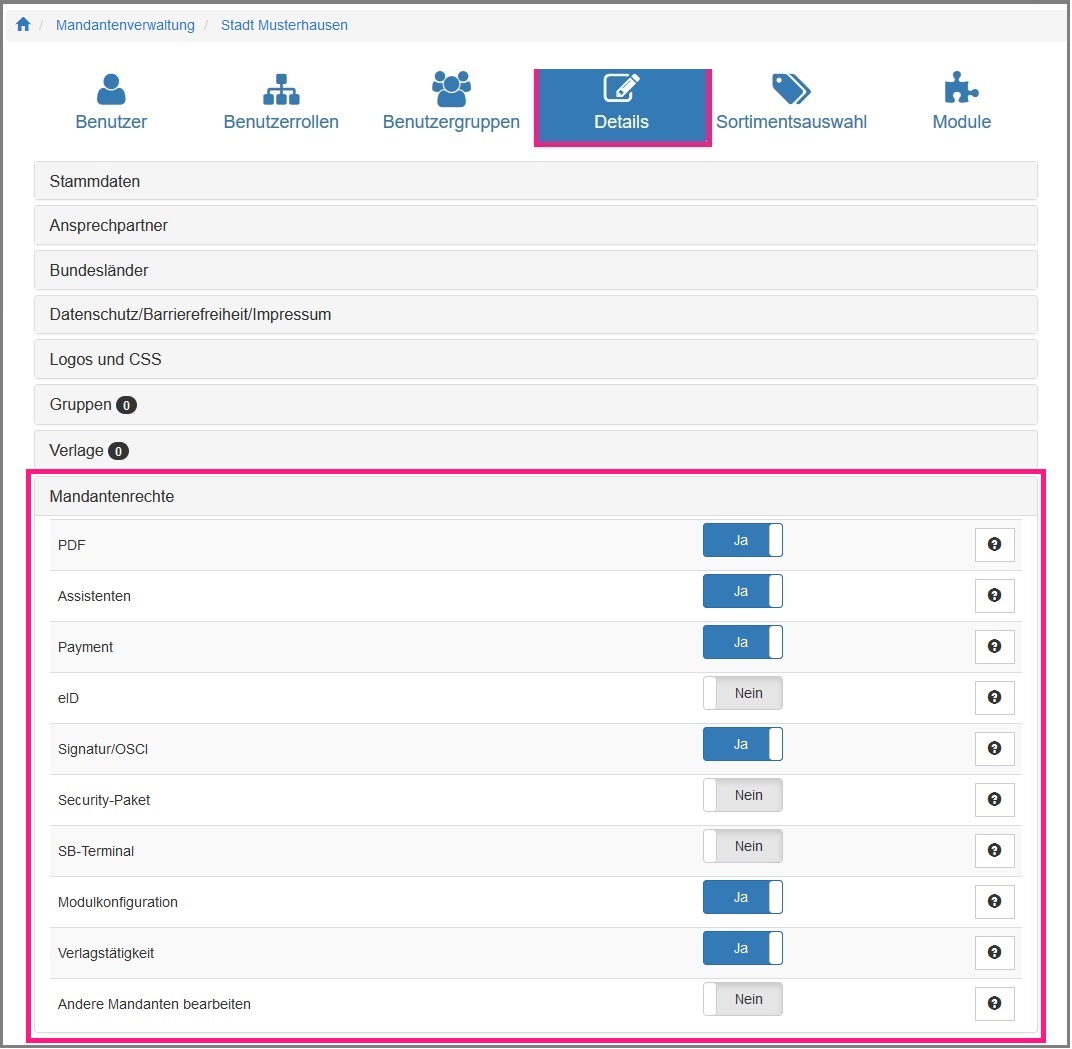Click help icon for PDF row
This screenshot has height=1049, width=1072.
click(994, 545)
